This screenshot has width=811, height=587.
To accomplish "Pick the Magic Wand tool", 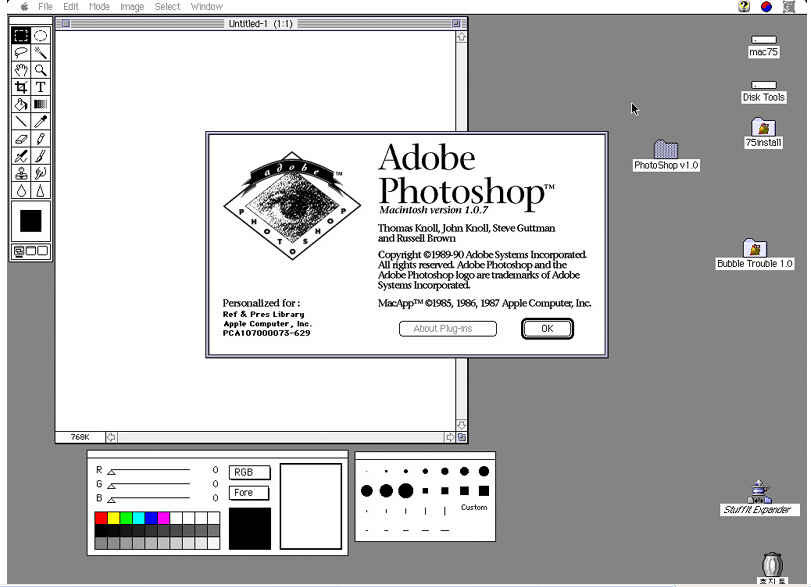I will (40, 52).
